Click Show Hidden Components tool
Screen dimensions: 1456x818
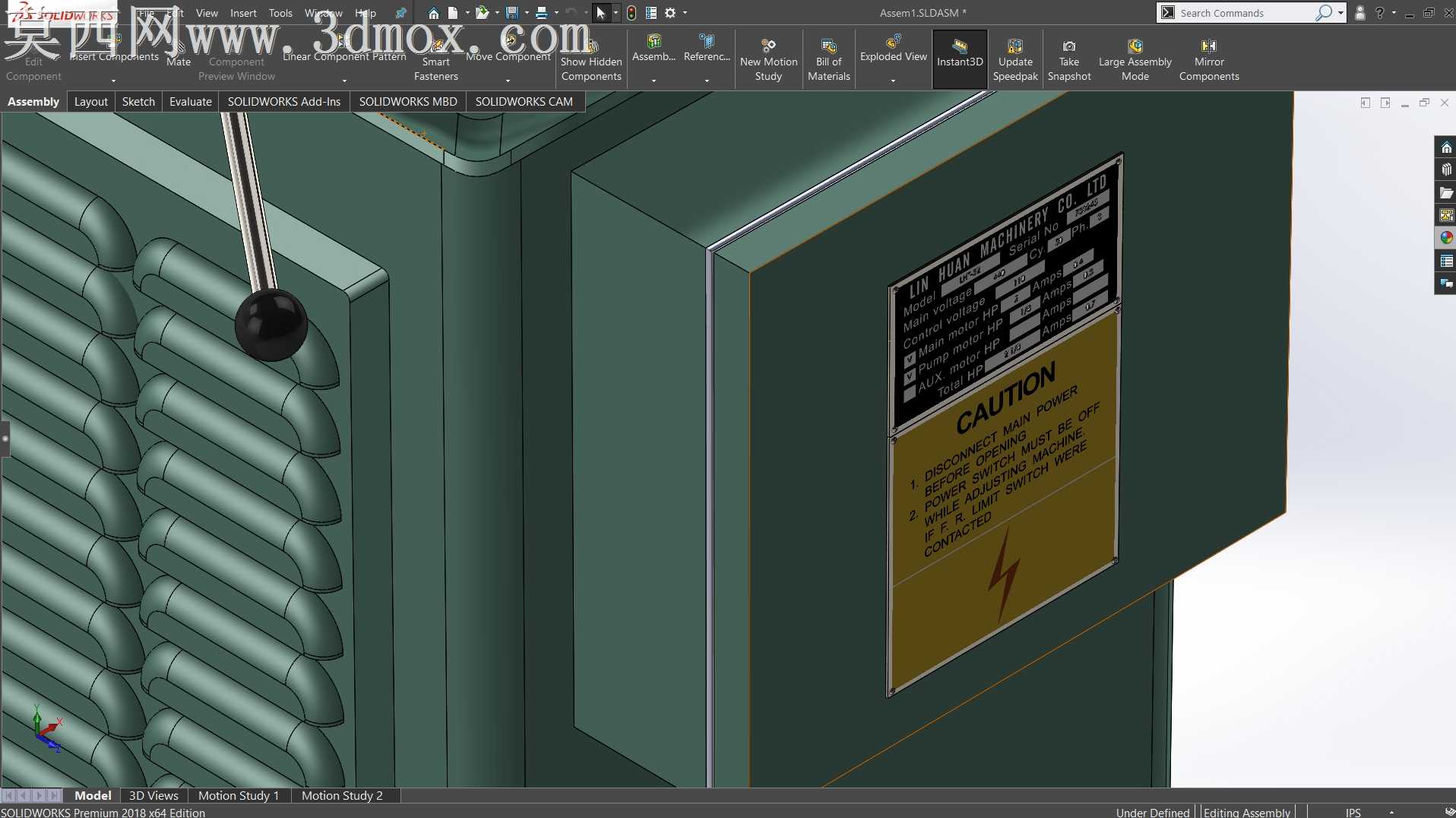coord(591,59)
